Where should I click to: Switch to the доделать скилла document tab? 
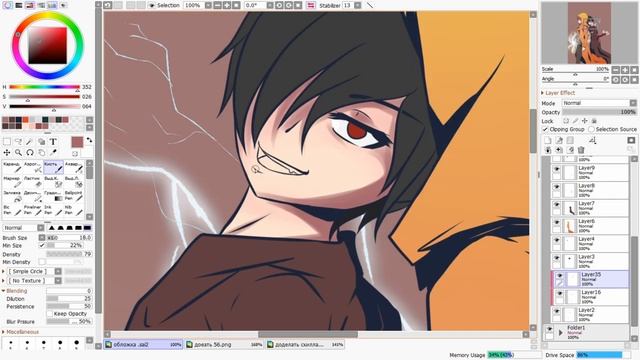tap(305, 344)
